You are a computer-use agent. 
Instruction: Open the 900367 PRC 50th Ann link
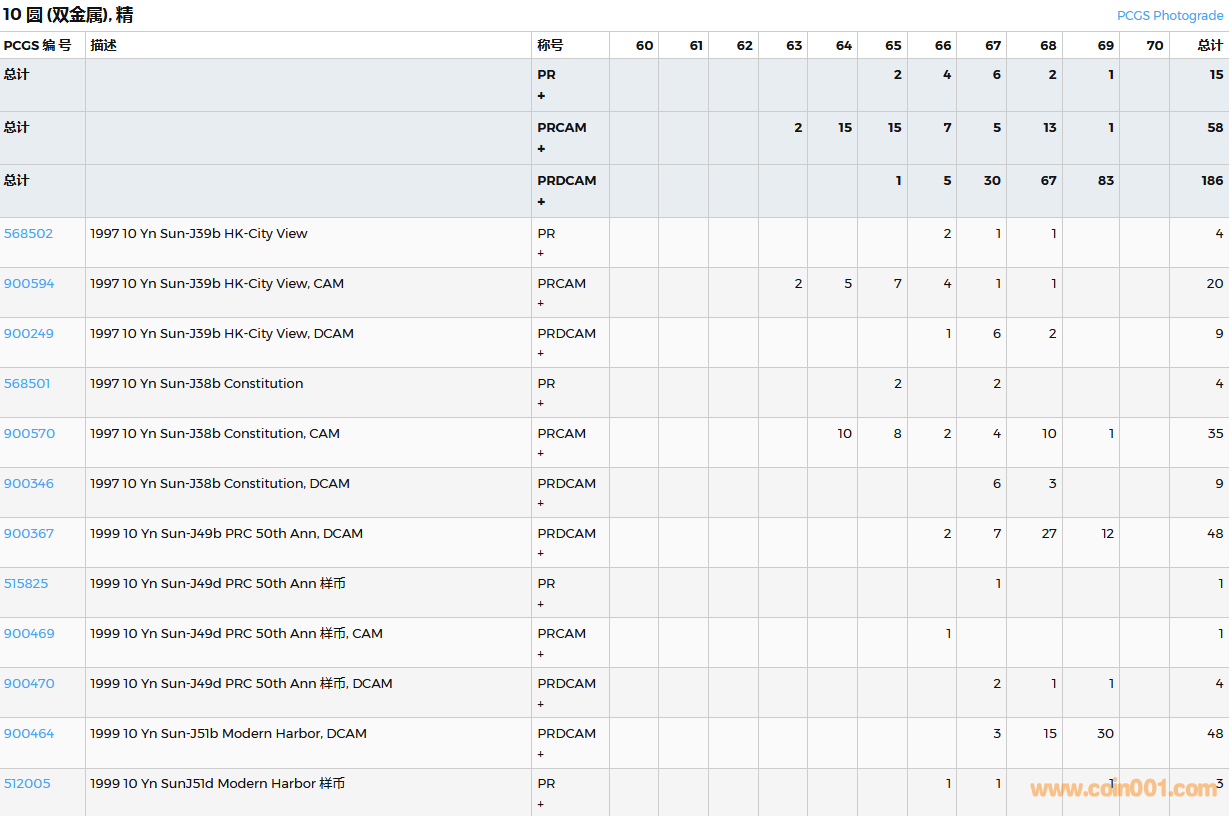click(28, 533)
